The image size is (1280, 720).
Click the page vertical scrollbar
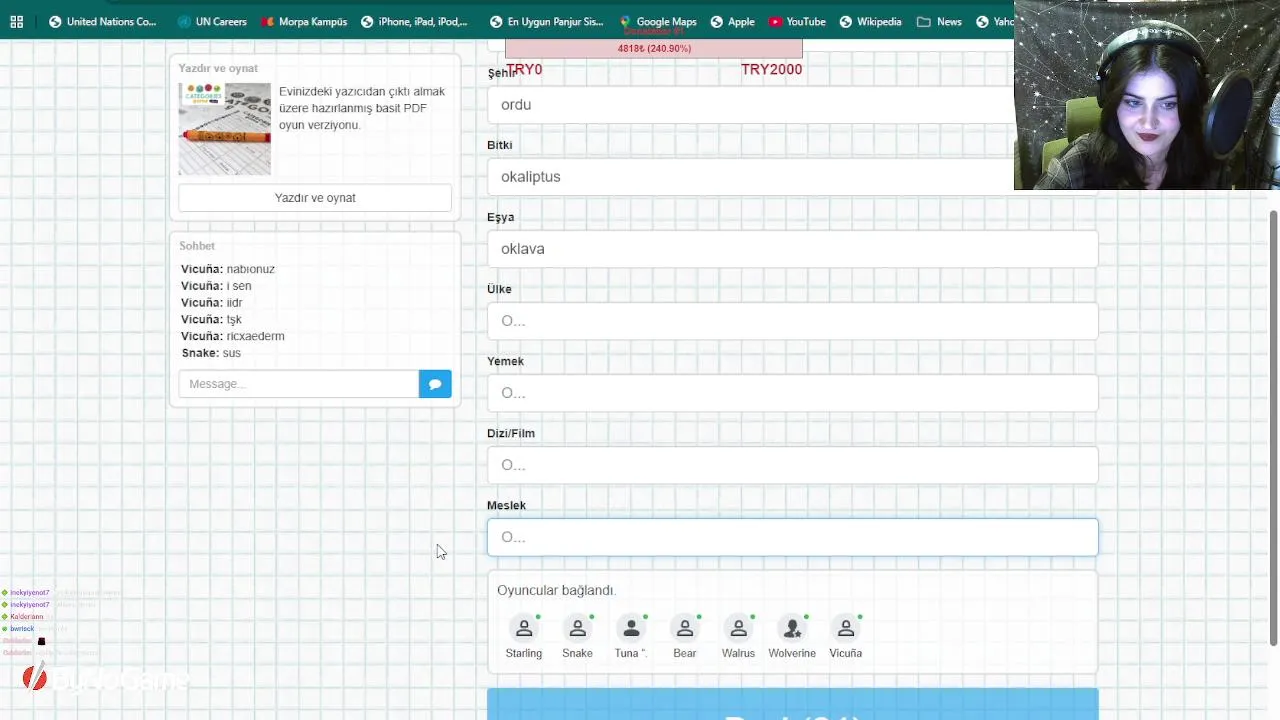click(1273, 428)
